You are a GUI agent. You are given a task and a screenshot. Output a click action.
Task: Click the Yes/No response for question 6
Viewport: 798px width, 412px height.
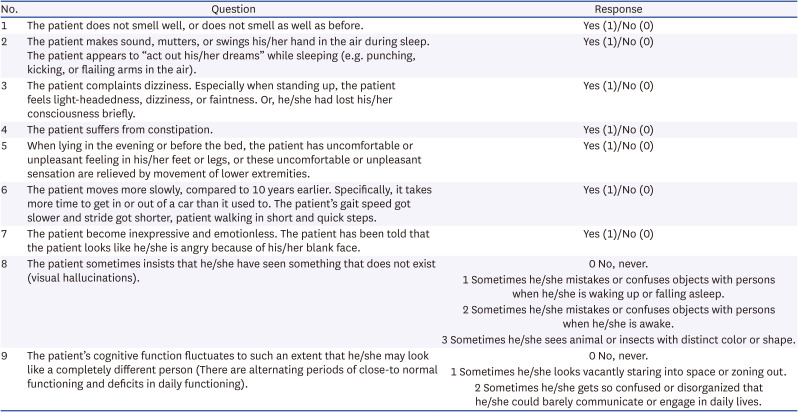(x=617, y=189)
